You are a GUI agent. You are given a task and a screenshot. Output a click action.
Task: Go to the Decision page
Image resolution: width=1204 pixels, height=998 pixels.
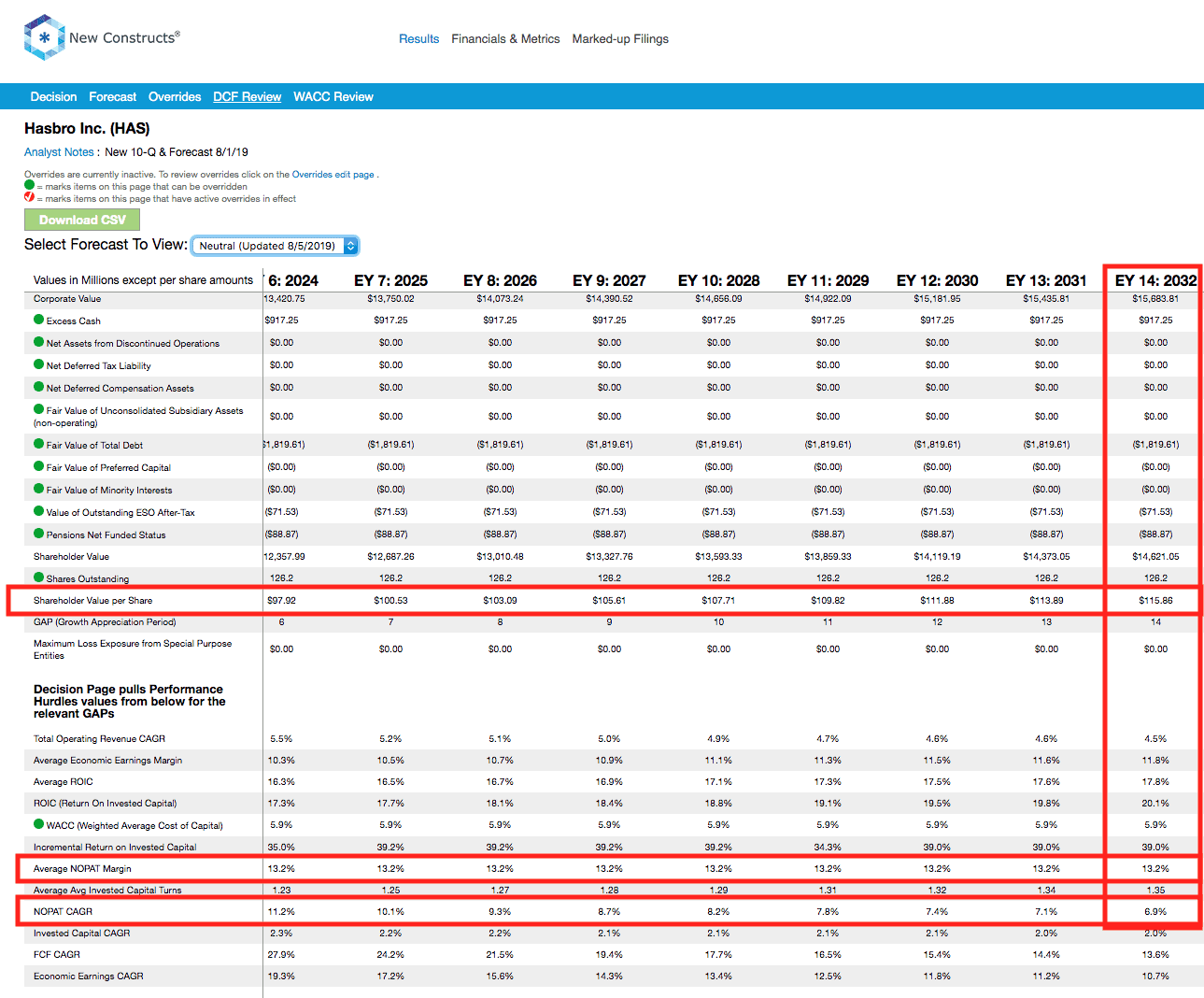tap(53, 97)
